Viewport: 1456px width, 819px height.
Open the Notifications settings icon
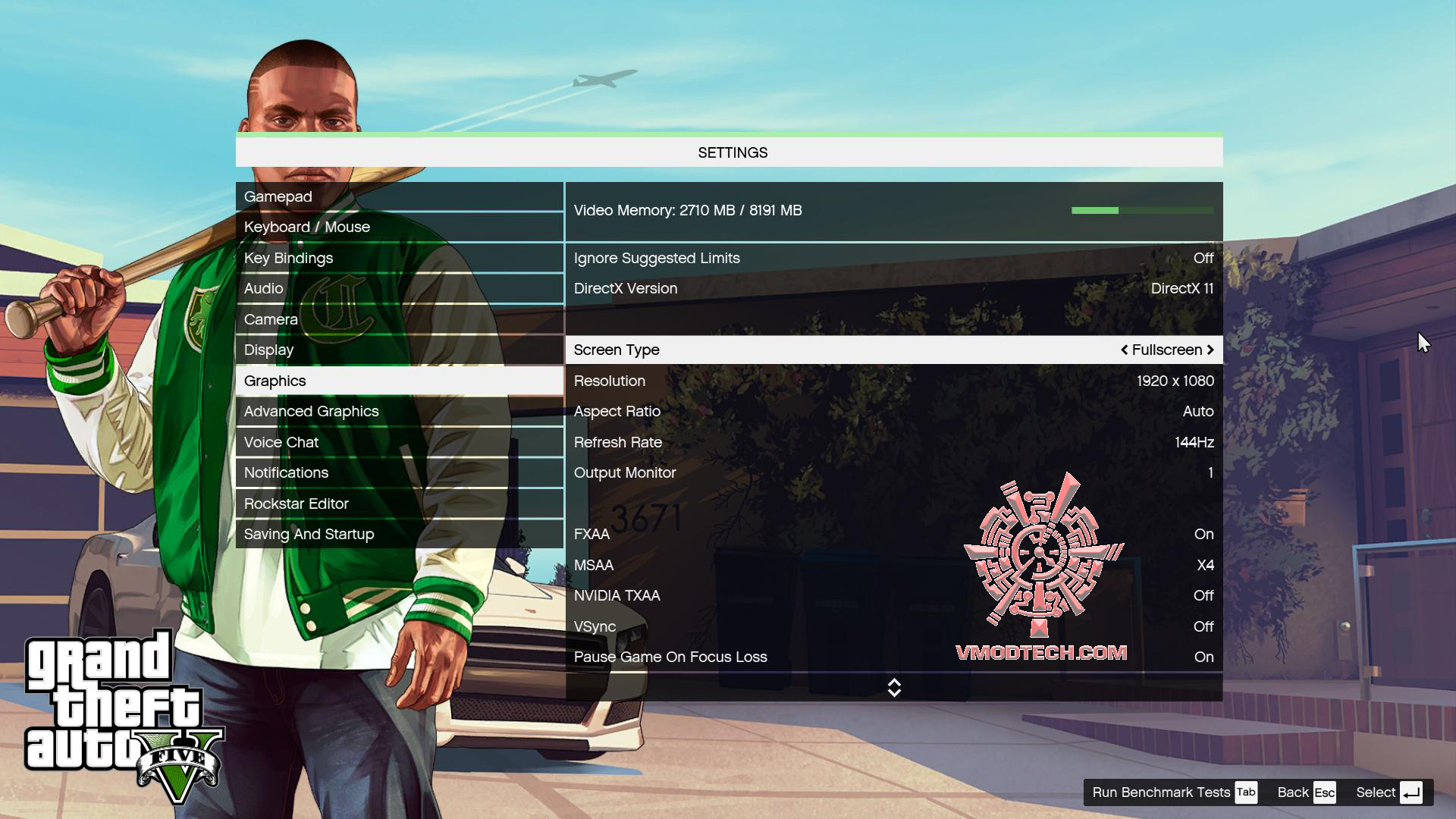point(286,472)
